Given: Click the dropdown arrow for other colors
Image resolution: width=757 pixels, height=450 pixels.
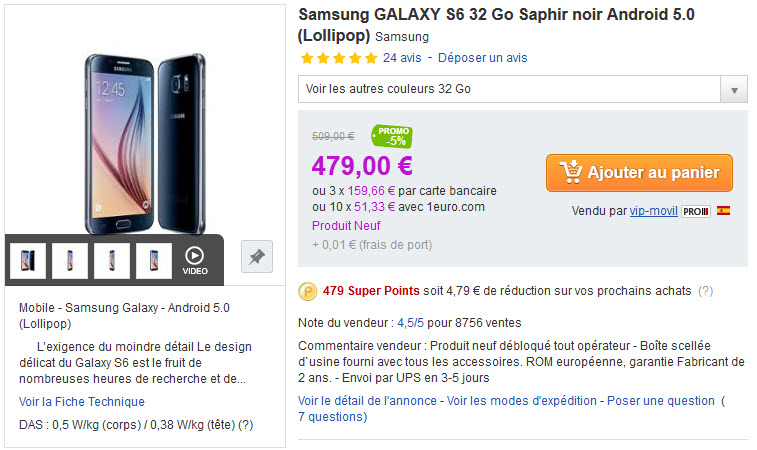Looking at the screenshot, I should point(734,89).
